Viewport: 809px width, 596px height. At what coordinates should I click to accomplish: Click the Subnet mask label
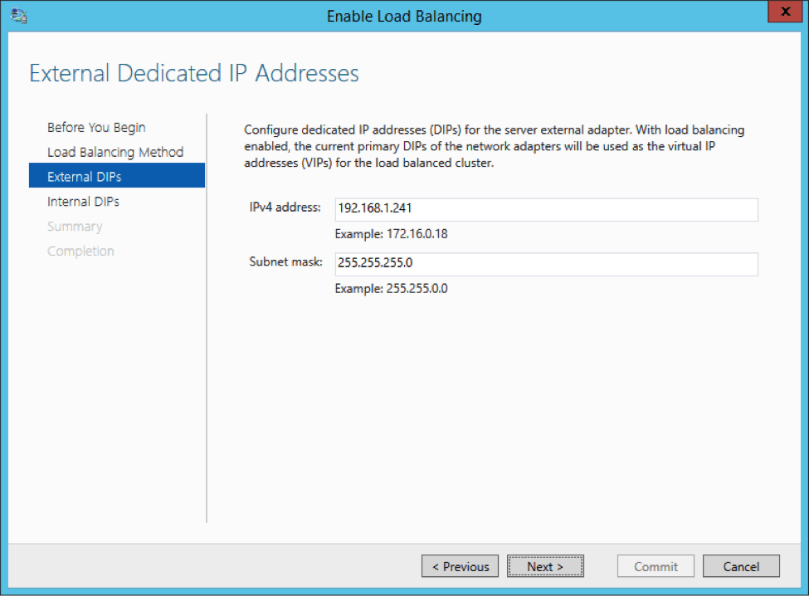286,262
